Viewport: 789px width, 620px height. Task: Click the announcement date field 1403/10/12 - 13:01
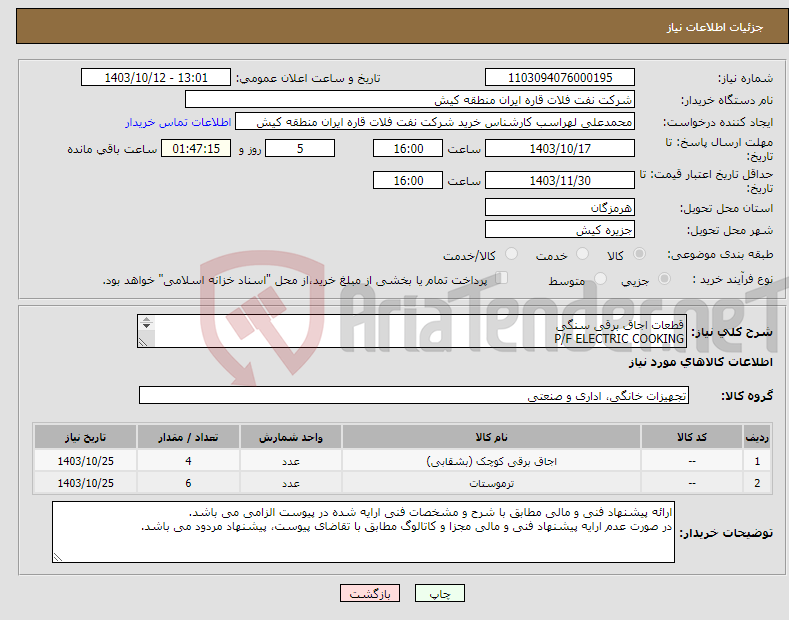[x=156, y=78]
